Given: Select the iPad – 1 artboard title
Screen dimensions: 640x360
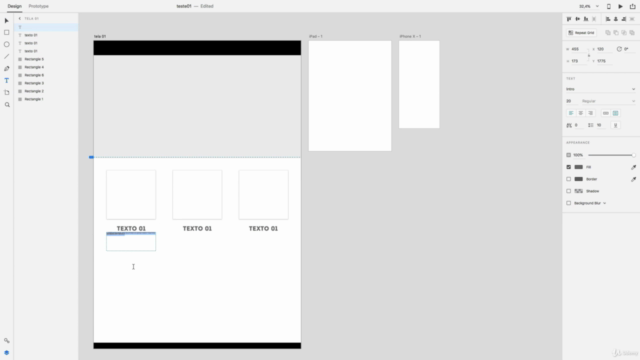Looking at the screenshot, I should click(316, 36).
